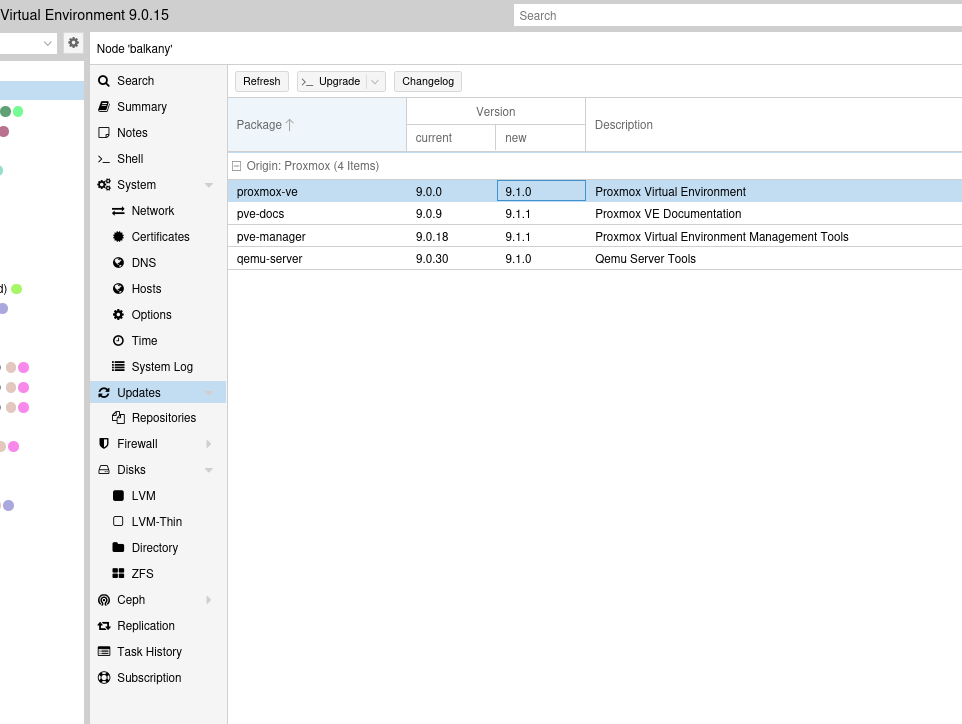
Task: Open the Repositories menu item
Action: [163, 418]
